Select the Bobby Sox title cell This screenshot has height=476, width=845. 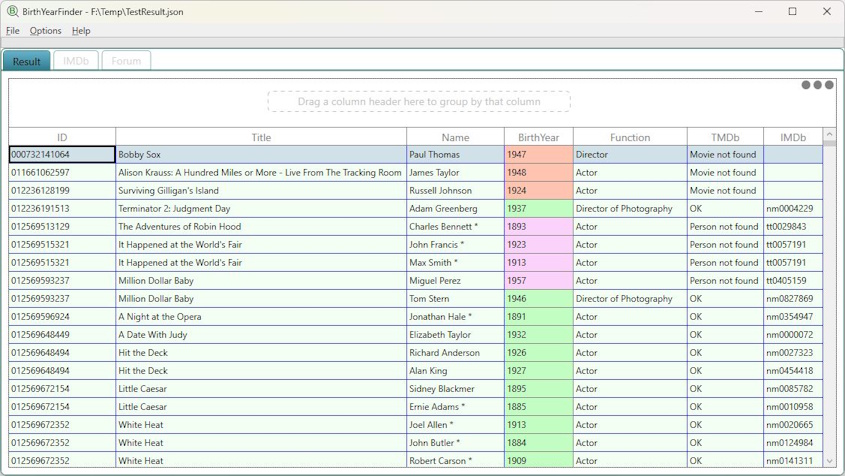click(x=261, y=155)
